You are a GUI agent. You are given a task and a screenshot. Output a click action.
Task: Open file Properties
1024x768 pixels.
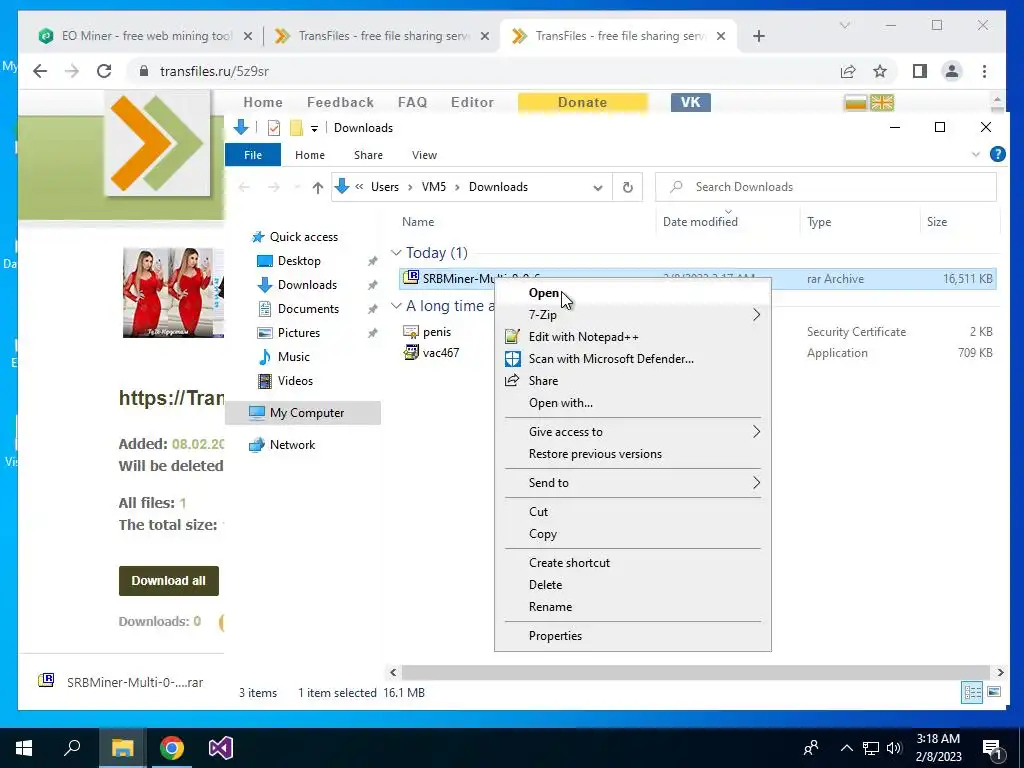point(555,635)
